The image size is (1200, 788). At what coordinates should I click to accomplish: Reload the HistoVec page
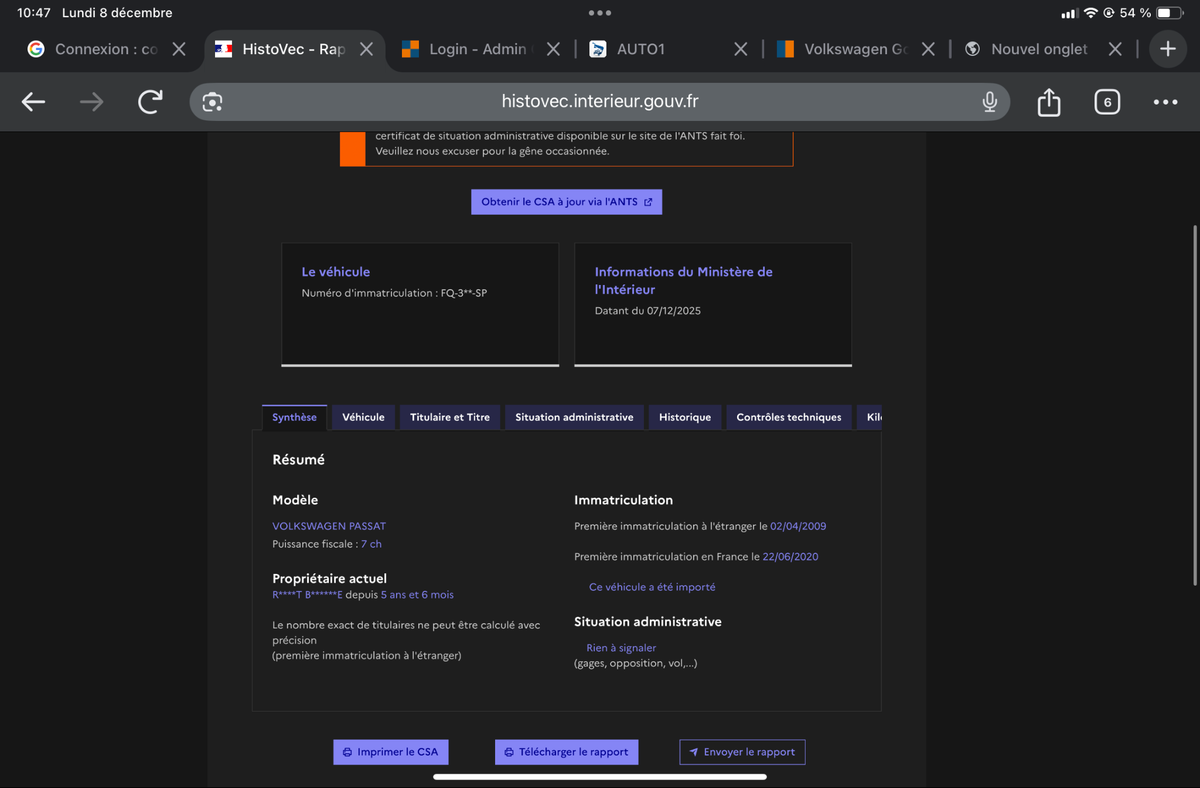(x=150, y=102)
